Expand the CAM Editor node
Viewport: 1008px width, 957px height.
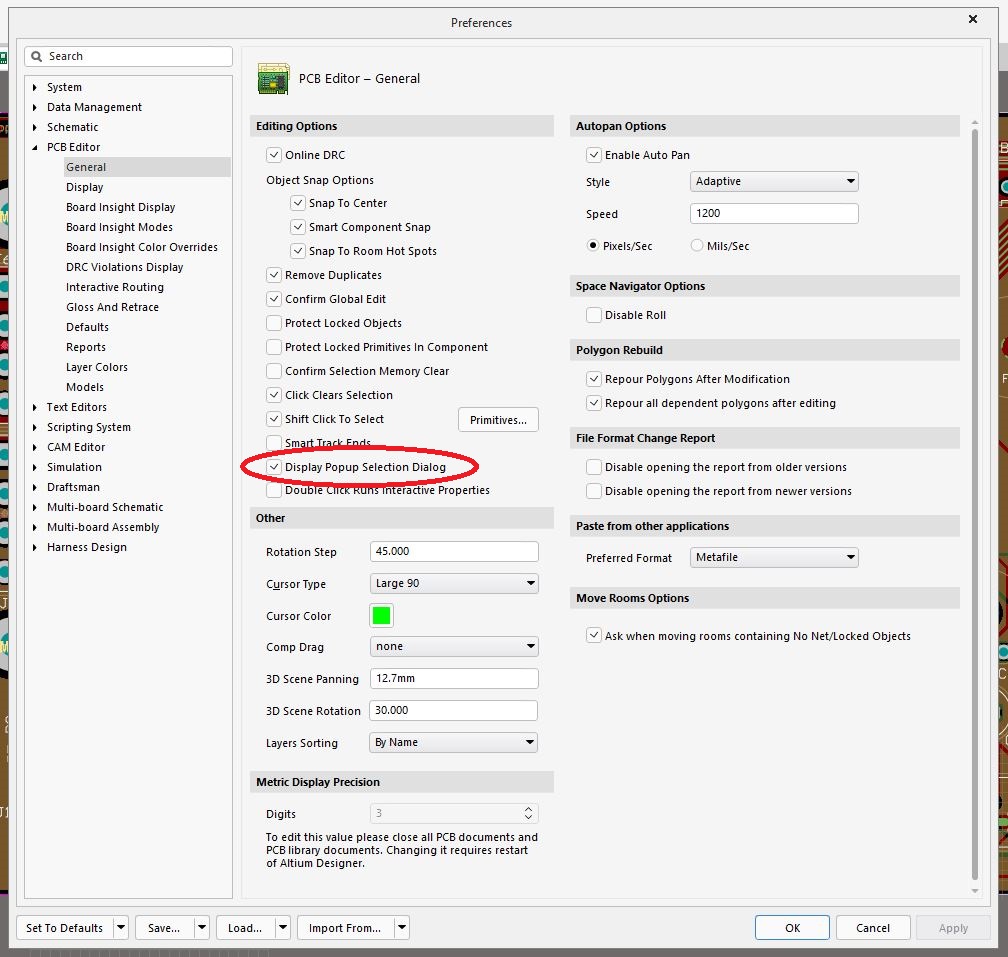pos(35,447)
